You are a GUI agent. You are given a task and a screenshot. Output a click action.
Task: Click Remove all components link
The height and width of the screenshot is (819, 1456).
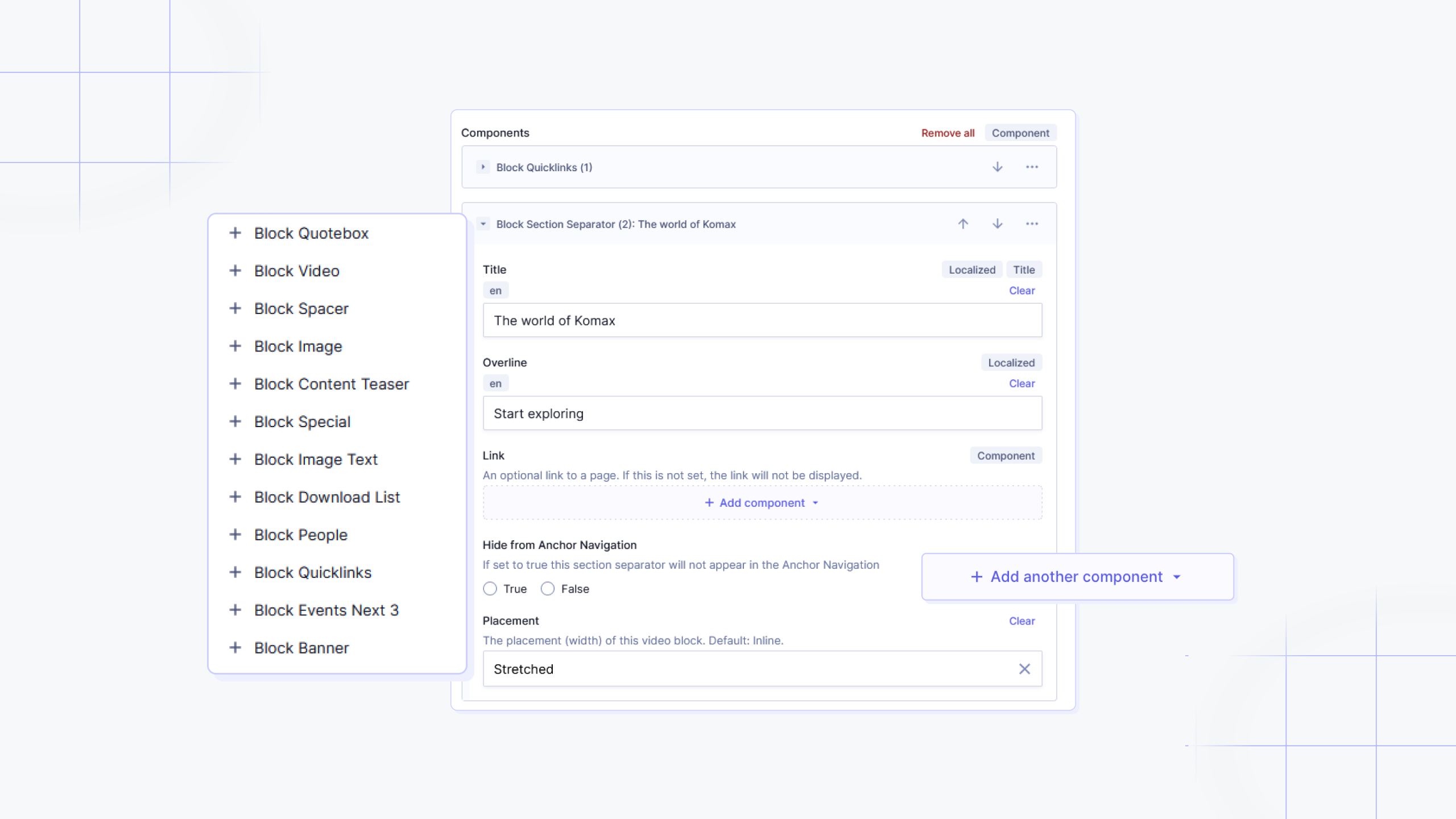[x=947, y=132]
